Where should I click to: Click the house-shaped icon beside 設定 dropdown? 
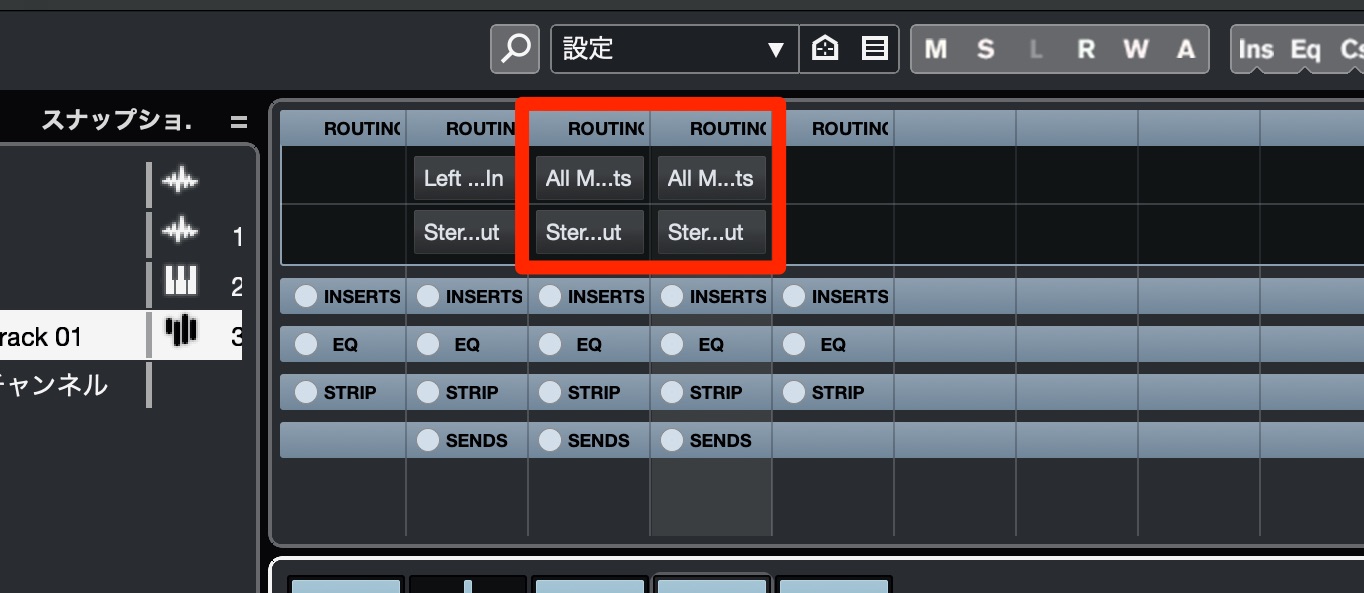(825, 49)
